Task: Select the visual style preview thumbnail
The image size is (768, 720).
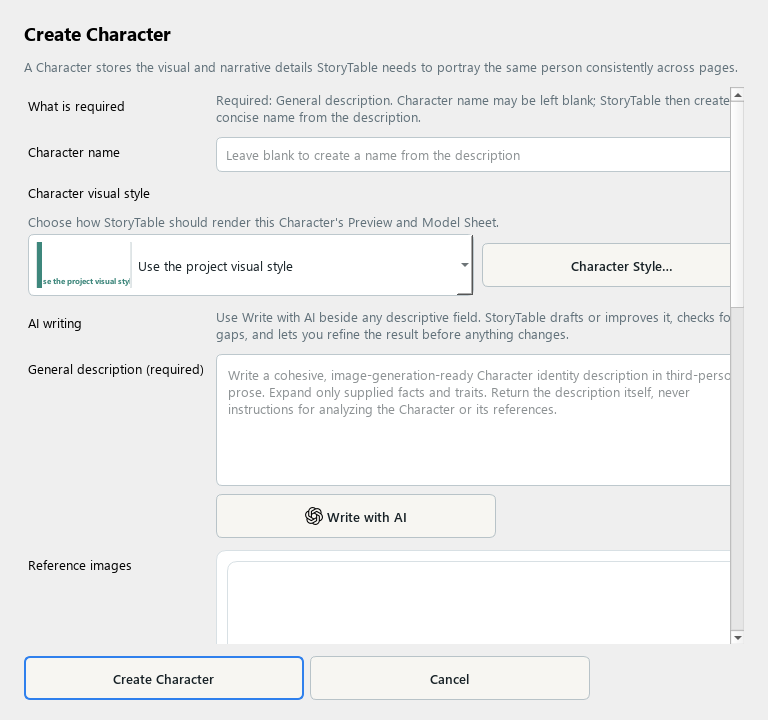Action: [x=83, y=265]
